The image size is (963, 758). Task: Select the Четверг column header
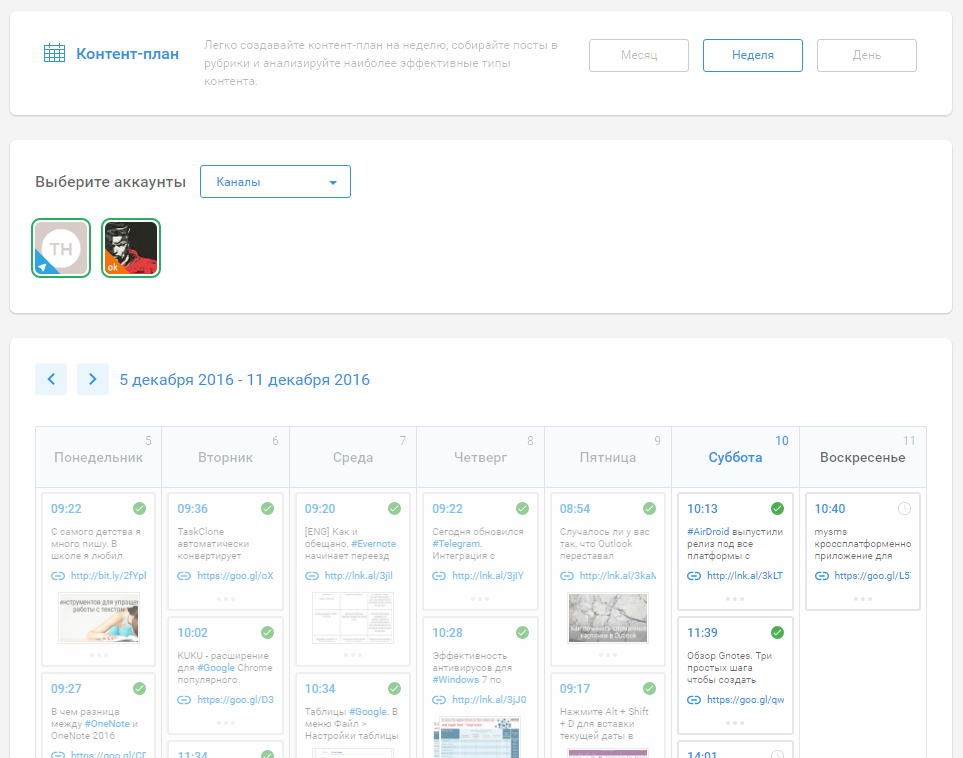480,457
